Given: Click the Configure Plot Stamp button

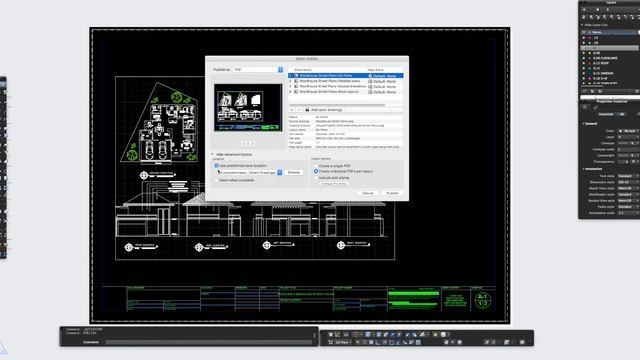Looking at the screenshot, I should (334, 184).
